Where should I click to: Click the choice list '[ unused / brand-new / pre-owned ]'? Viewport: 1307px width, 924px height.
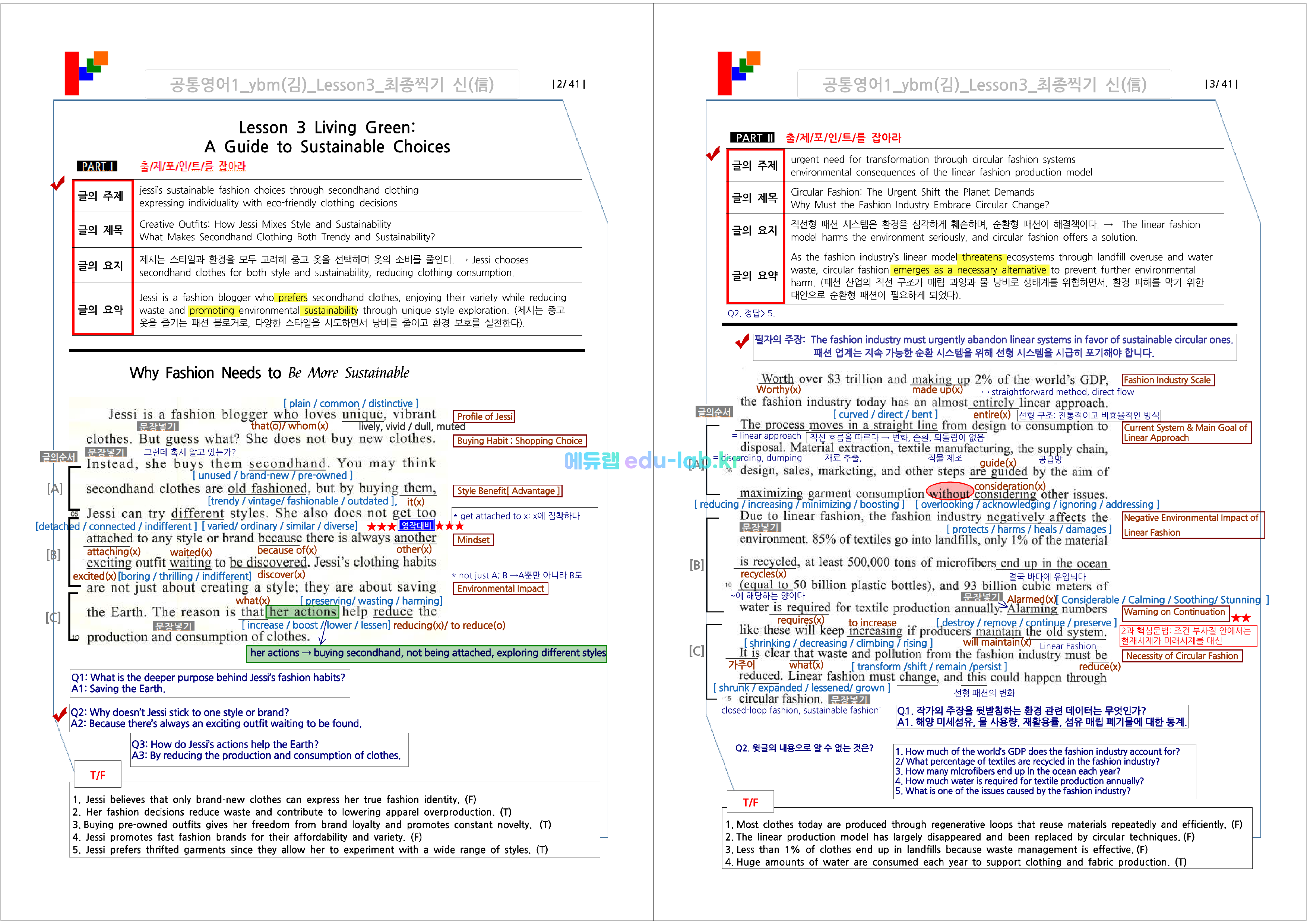pos(272,475)
